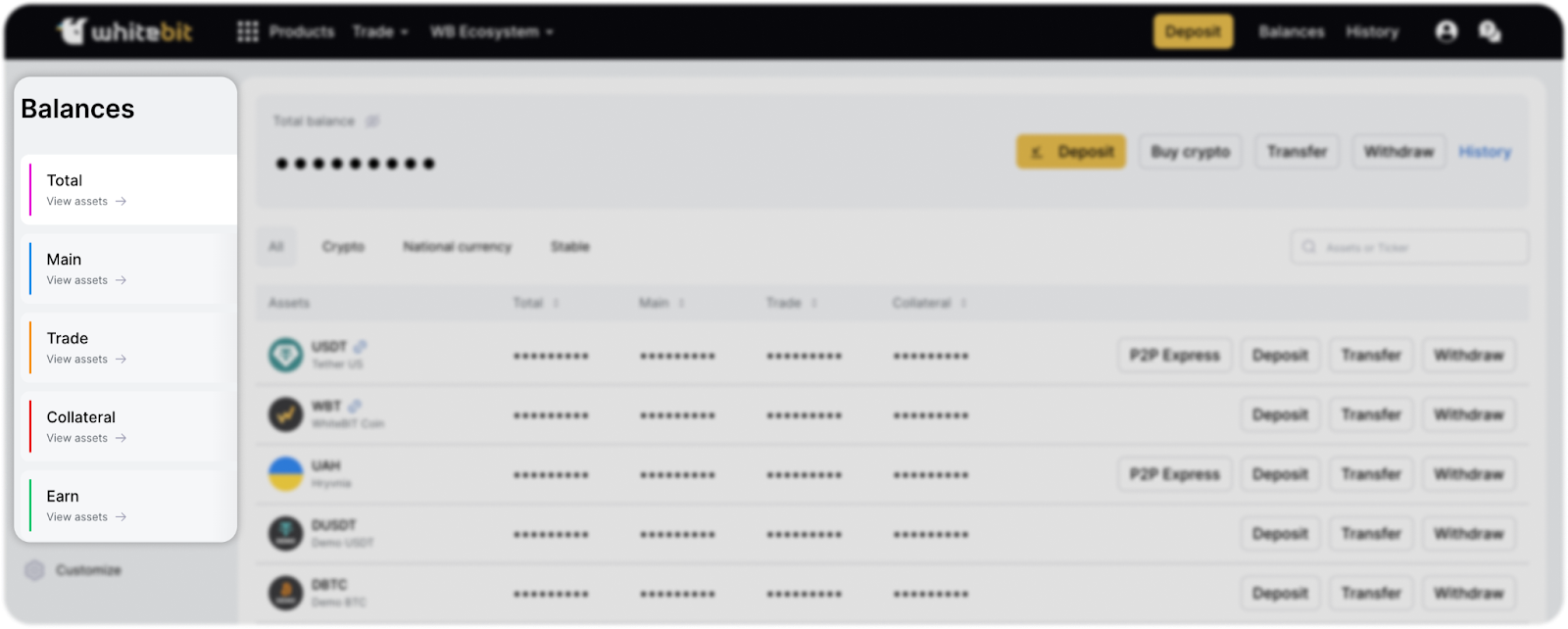Click the DBTC coin icon
The width and height of the screenshot is (1568, 629).
pos(286,593)
